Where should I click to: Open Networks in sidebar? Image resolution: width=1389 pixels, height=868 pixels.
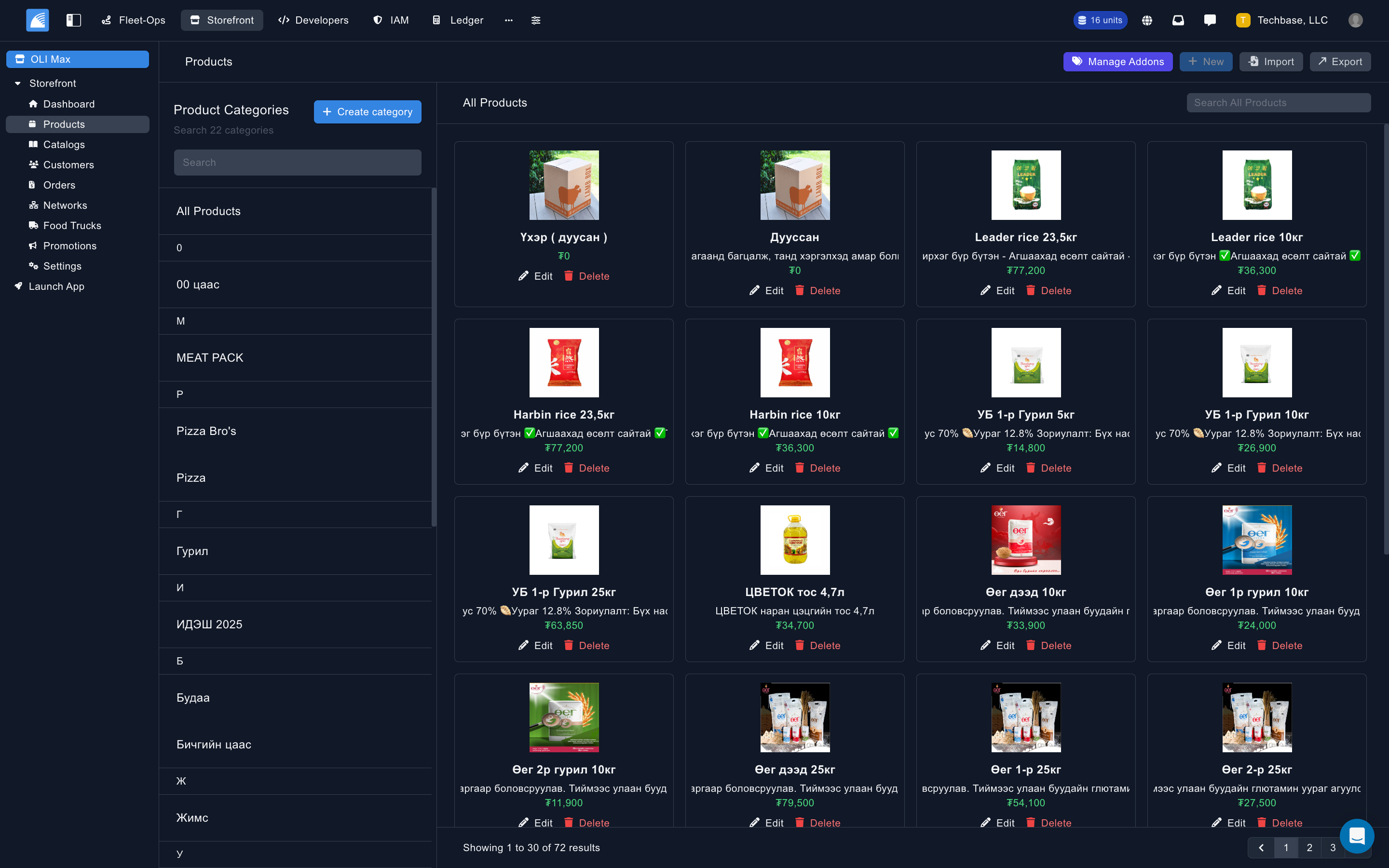(65, 205)
